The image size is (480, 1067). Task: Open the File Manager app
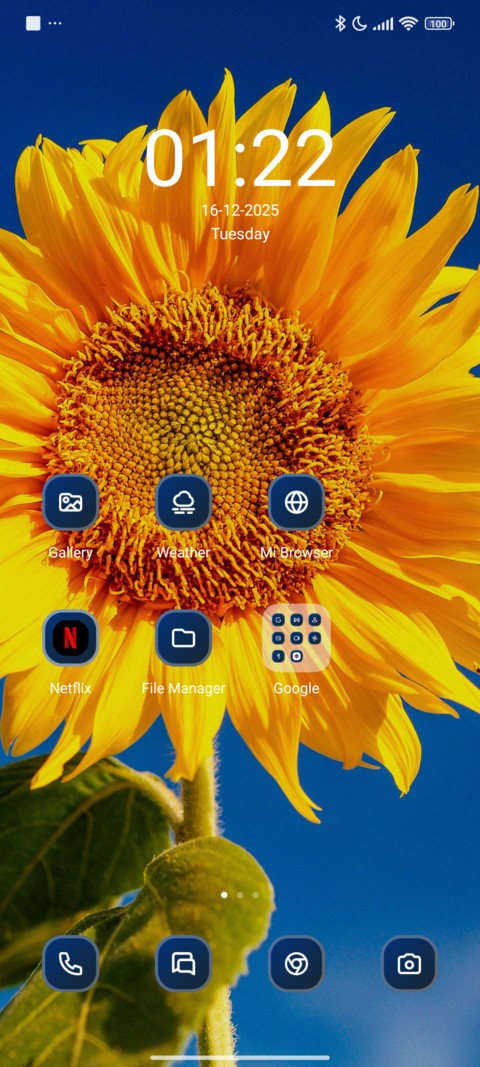183,638
